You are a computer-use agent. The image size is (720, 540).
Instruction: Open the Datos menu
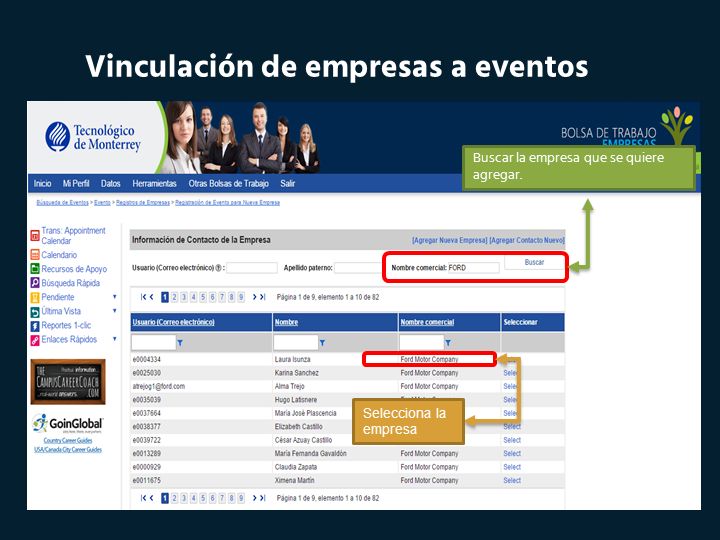coord(111,183)
